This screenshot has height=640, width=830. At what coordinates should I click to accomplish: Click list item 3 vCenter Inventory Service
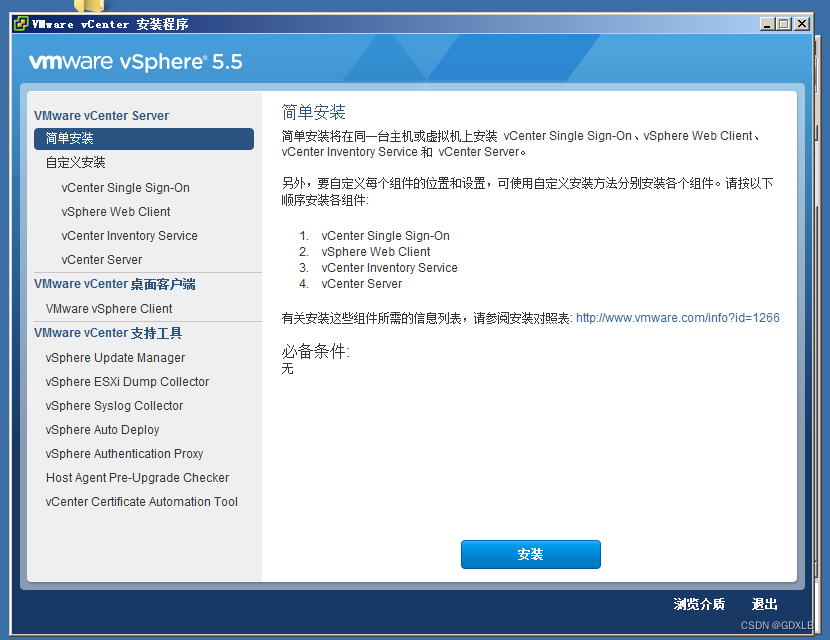pyautogui.click(x=389, y=268)
